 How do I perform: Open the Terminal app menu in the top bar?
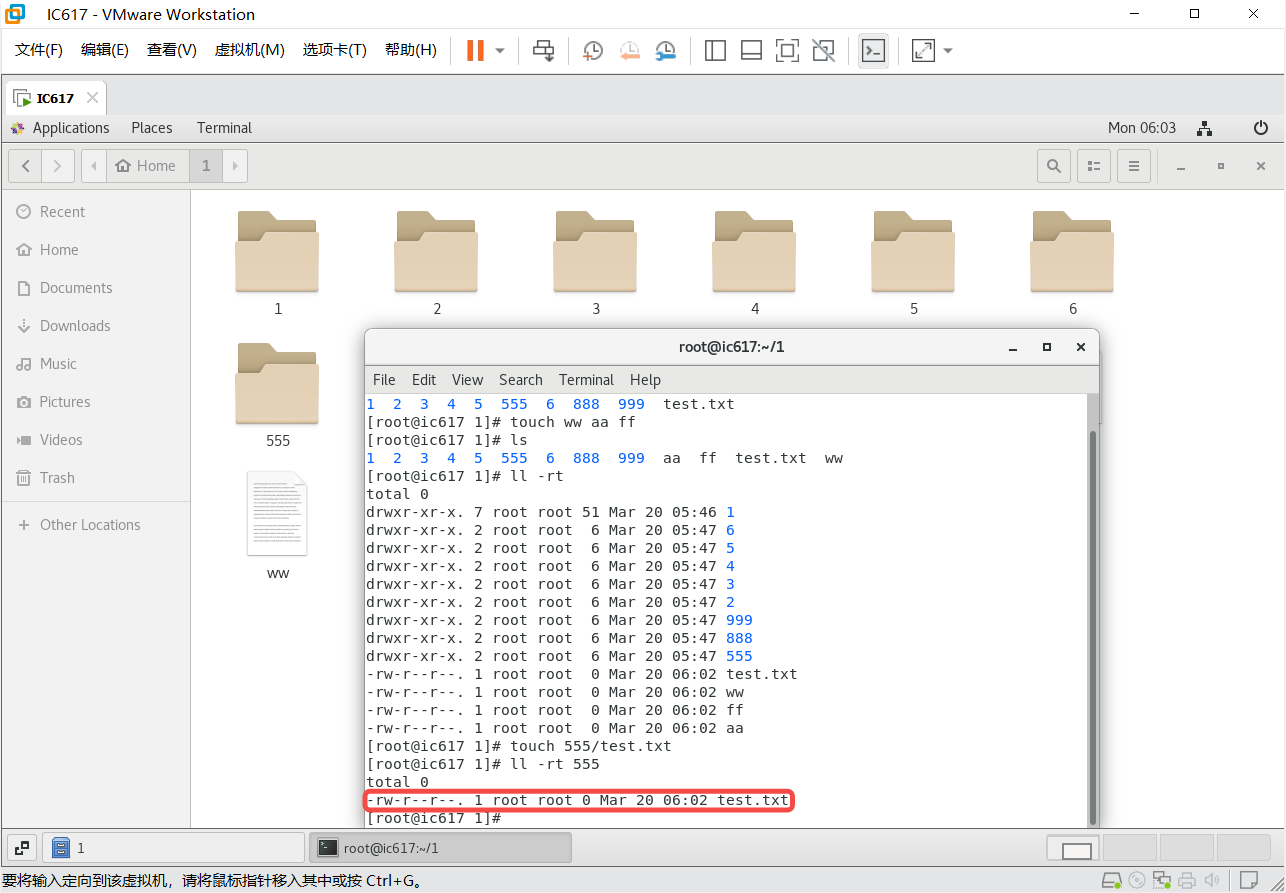[x=224, y=128]
